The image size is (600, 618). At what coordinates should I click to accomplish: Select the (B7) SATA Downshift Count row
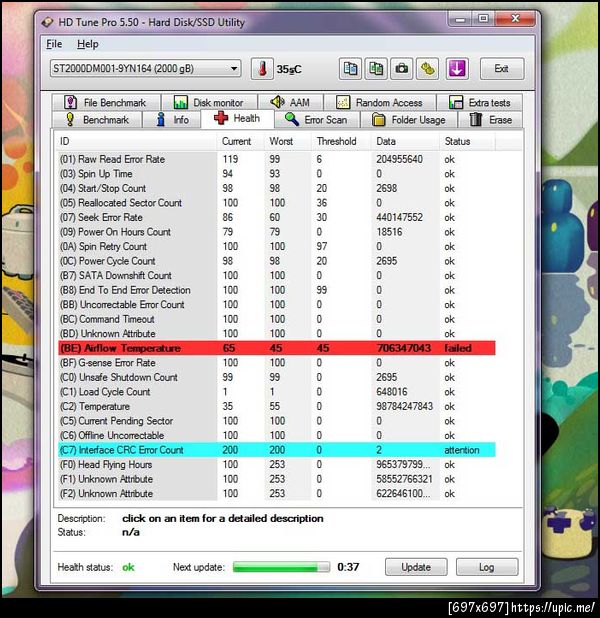pyautogui.click(x=277, y=275)
